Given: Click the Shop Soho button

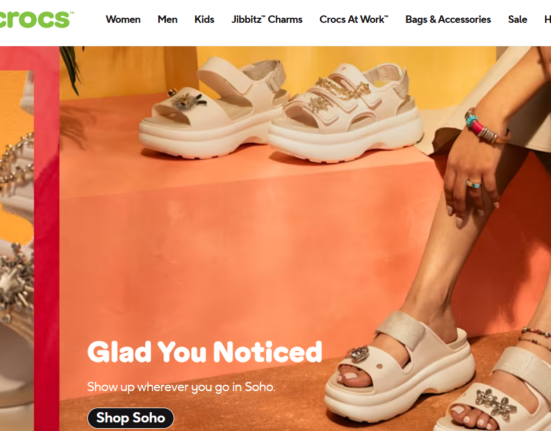Looking at the screenshot, I should [x=130, y=418].
